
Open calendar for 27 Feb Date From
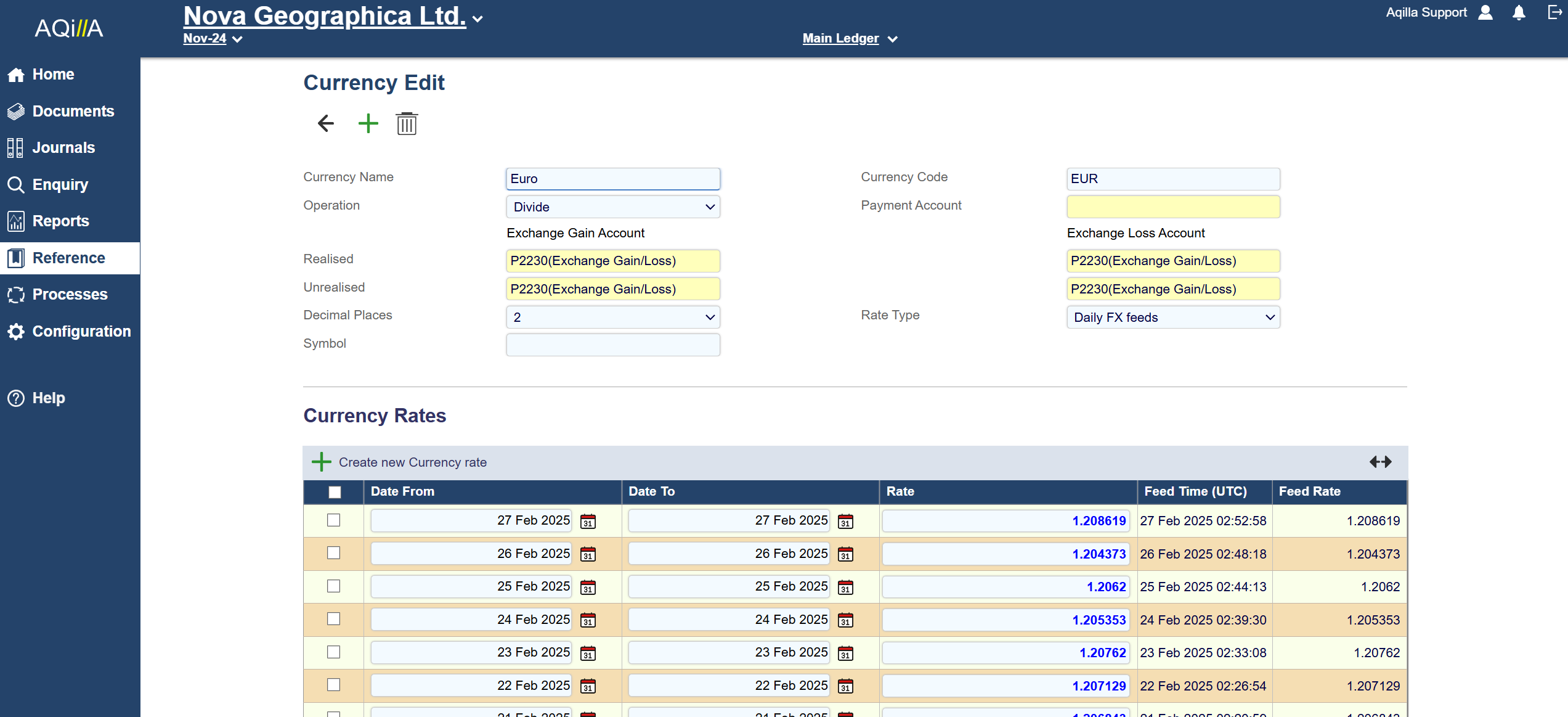588,522
